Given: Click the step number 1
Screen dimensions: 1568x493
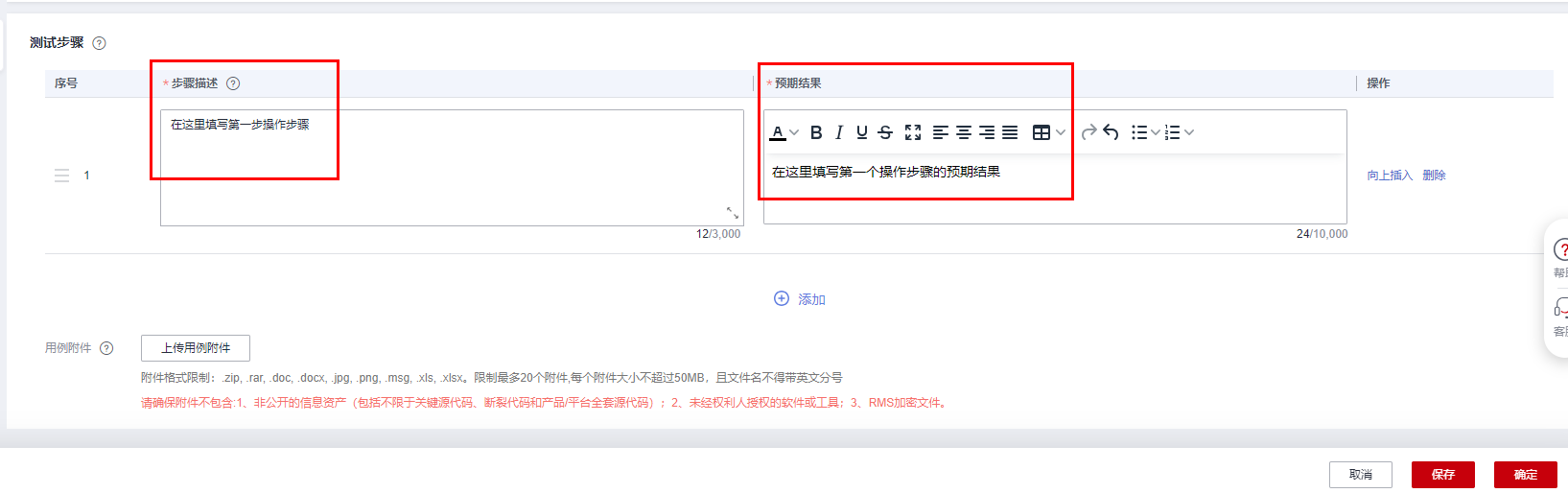Looking at the screenshot, I should point(86,176).
